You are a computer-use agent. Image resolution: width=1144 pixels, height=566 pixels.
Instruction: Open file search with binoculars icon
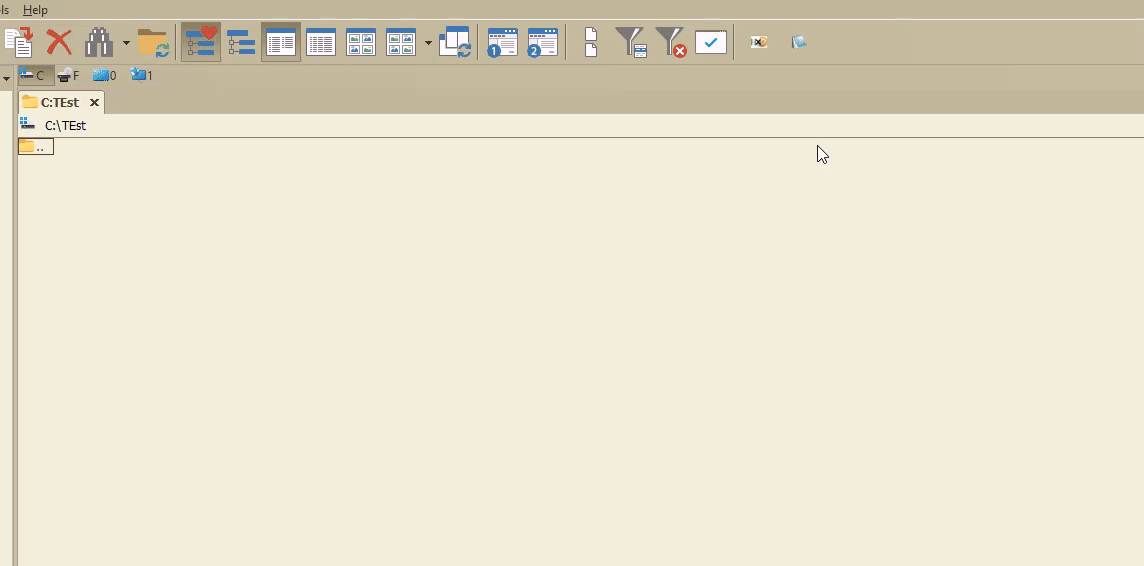pyautogui.click(x=98, y=42)
